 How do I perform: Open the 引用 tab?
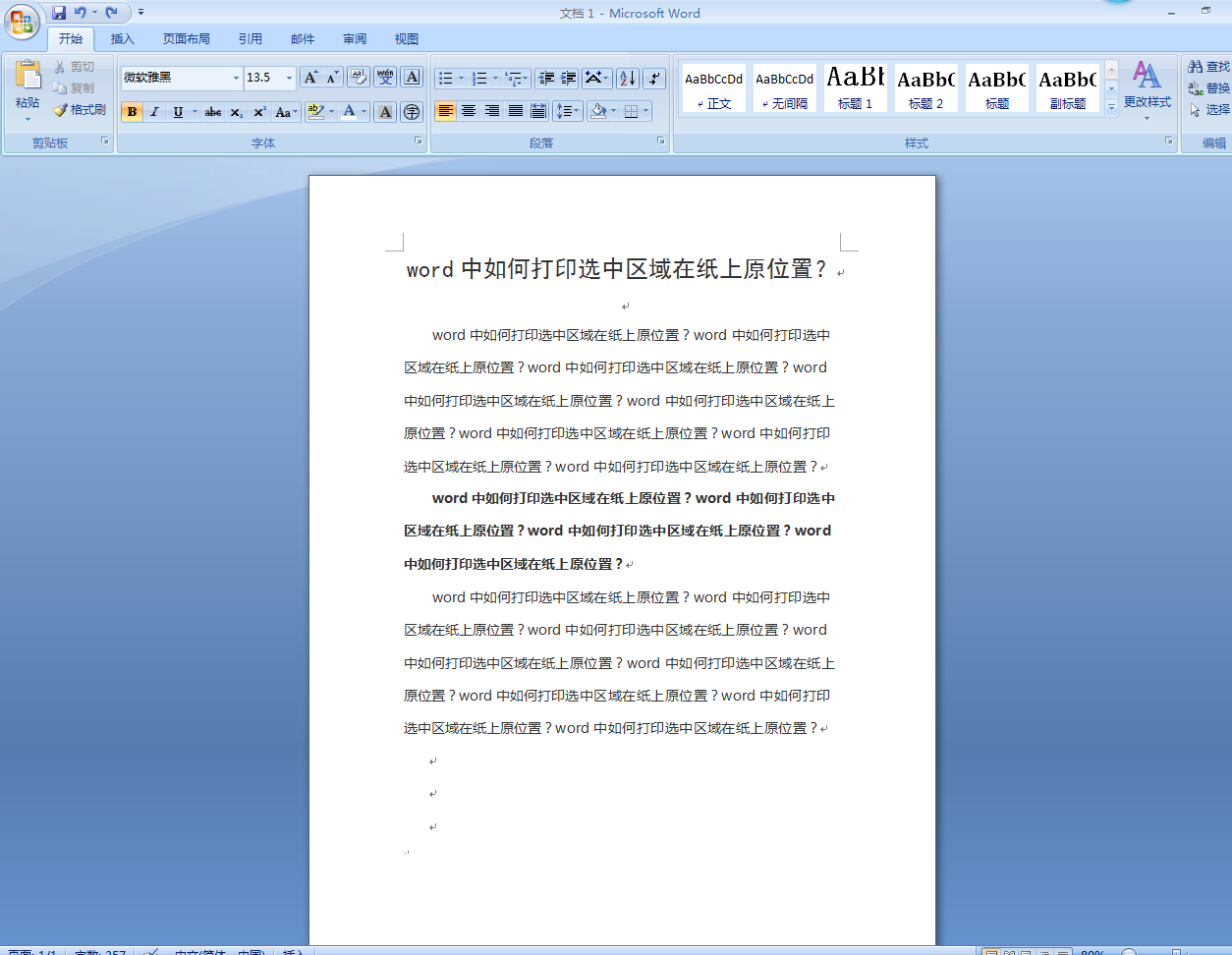251,39
